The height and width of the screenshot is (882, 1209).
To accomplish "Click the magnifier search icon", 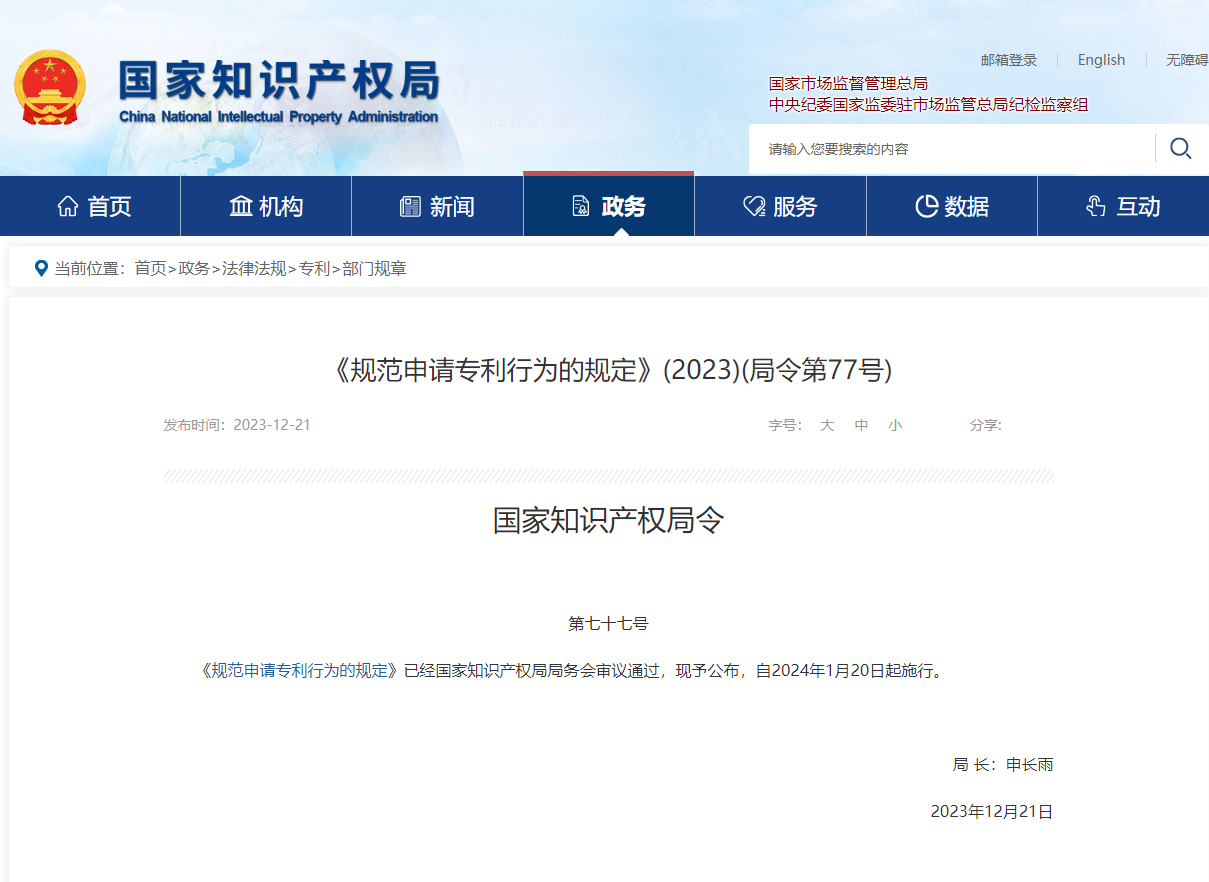I will click(1180, 149).
